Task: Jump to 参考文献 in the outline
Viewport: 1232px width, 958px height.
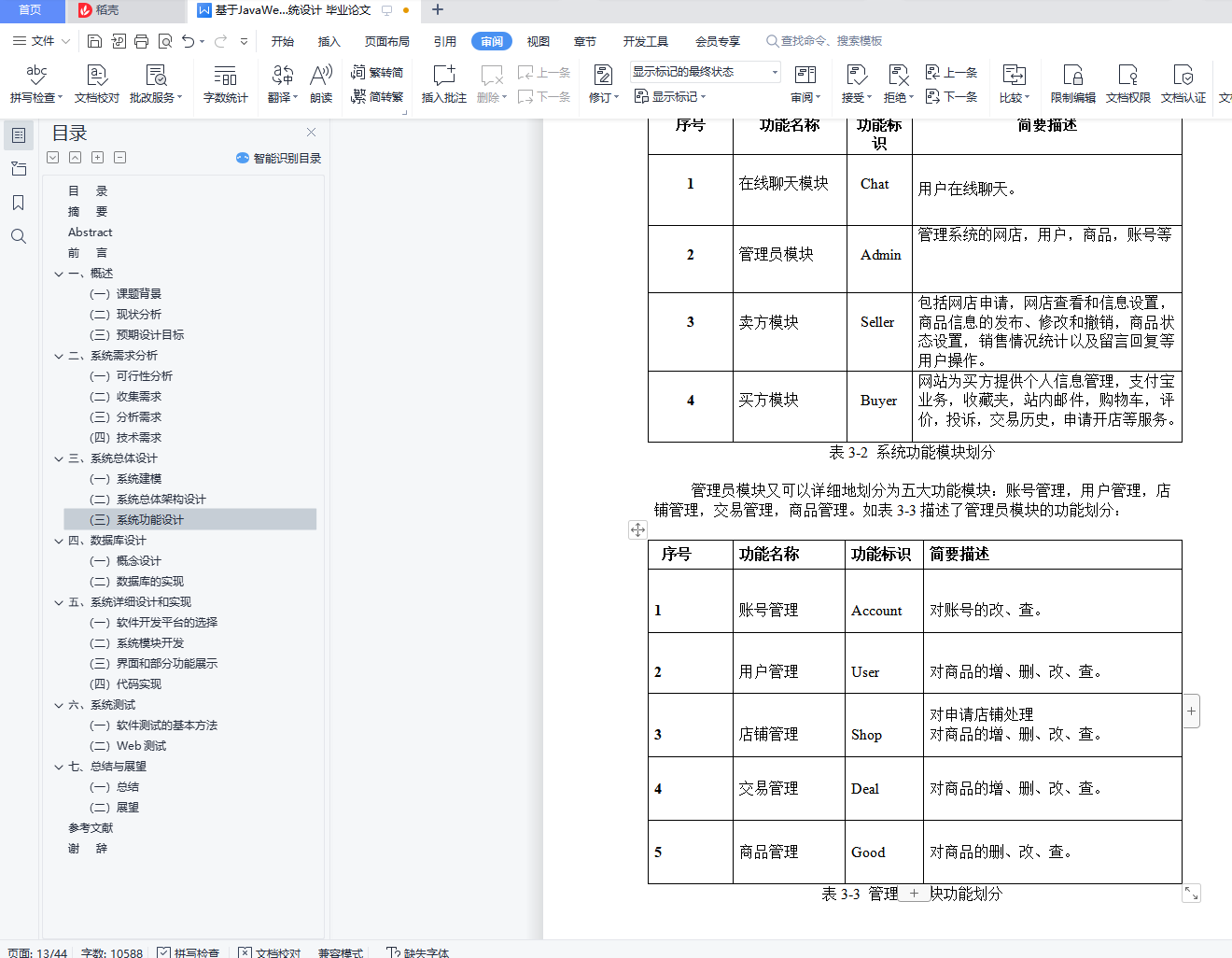Action: click(91, 828)
